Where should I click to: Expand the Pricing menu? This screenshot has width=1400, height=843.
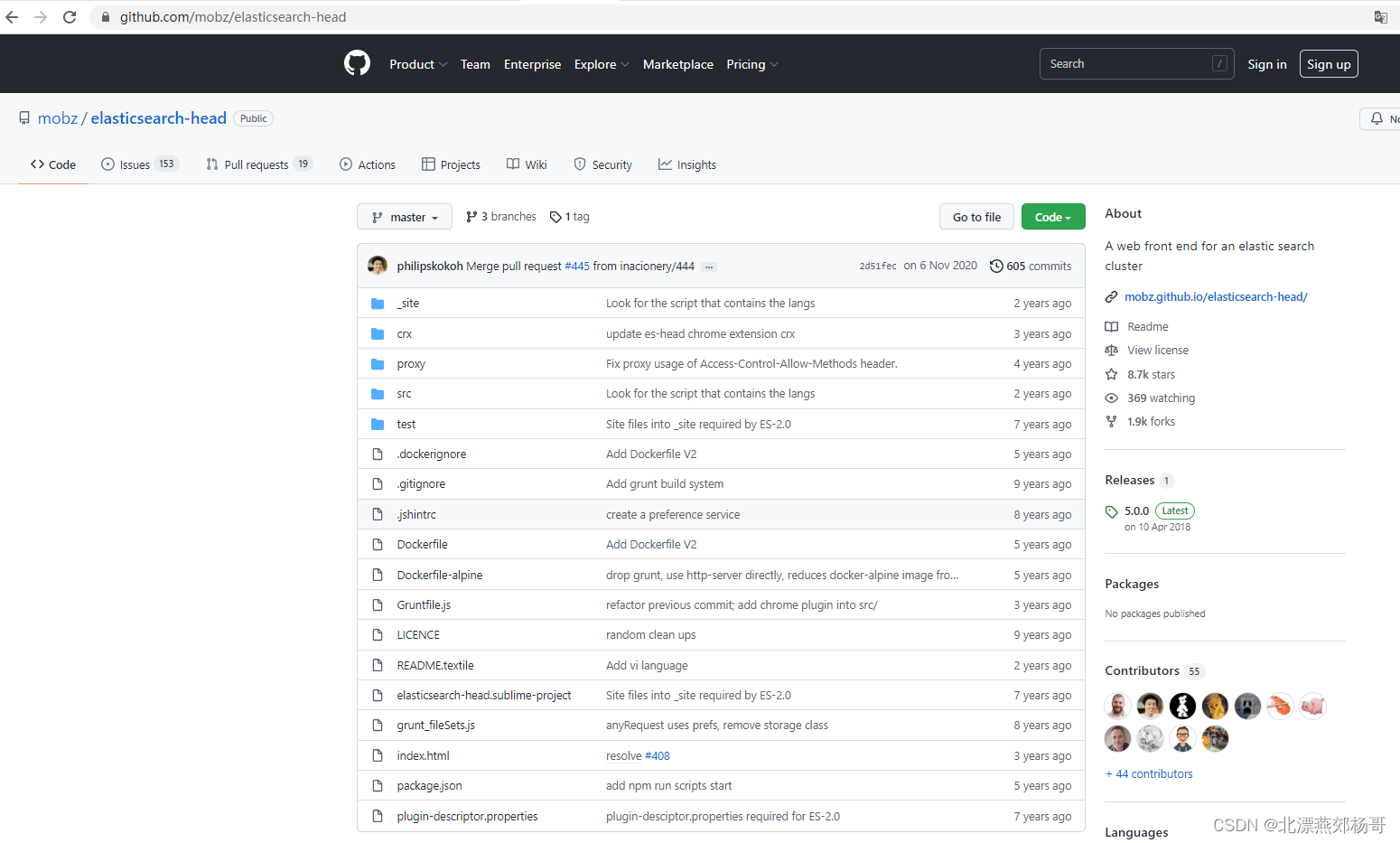(x=752, y=64)
